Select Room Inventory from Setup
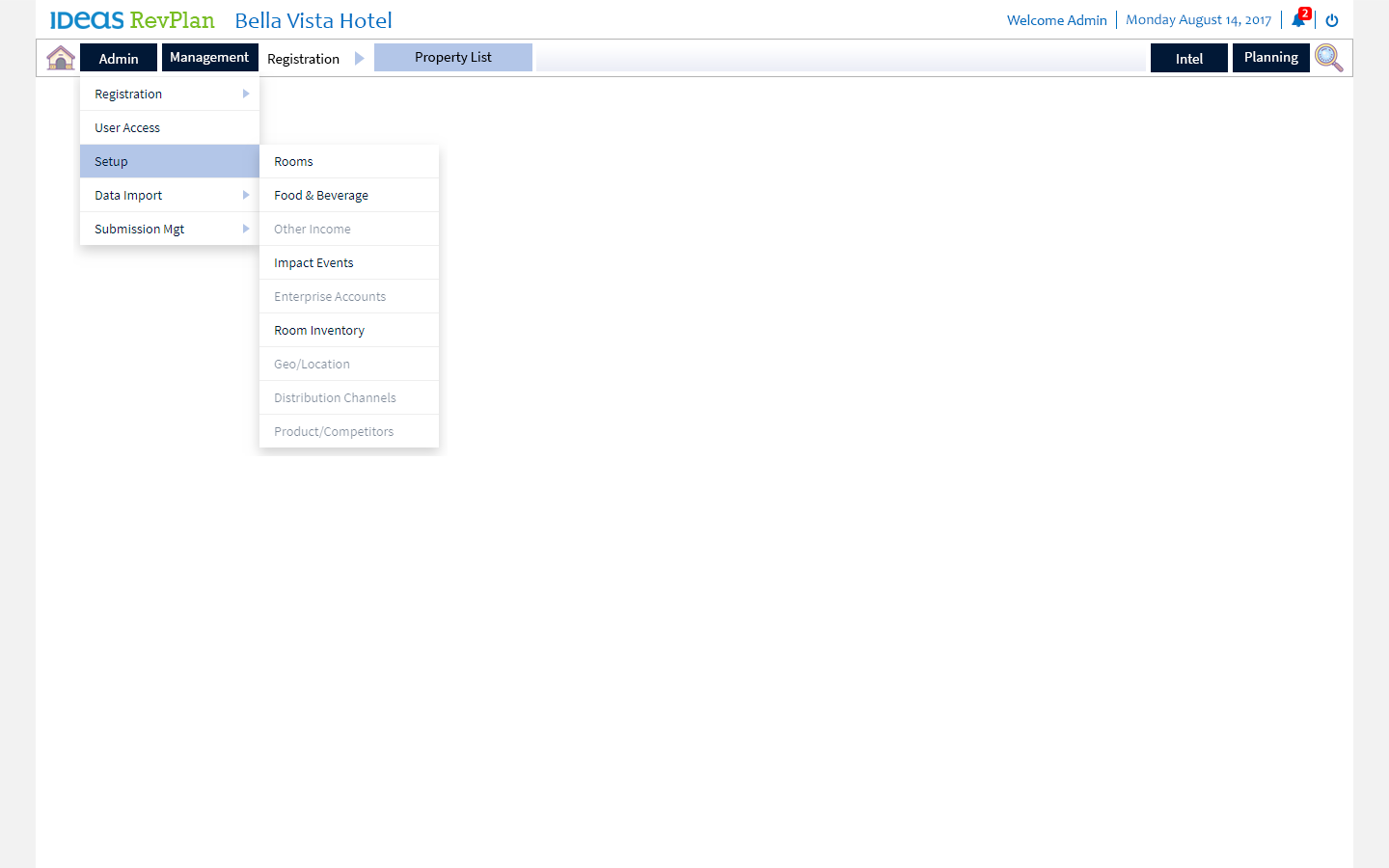The image size is (1389, 868). (x=318, y=330)
